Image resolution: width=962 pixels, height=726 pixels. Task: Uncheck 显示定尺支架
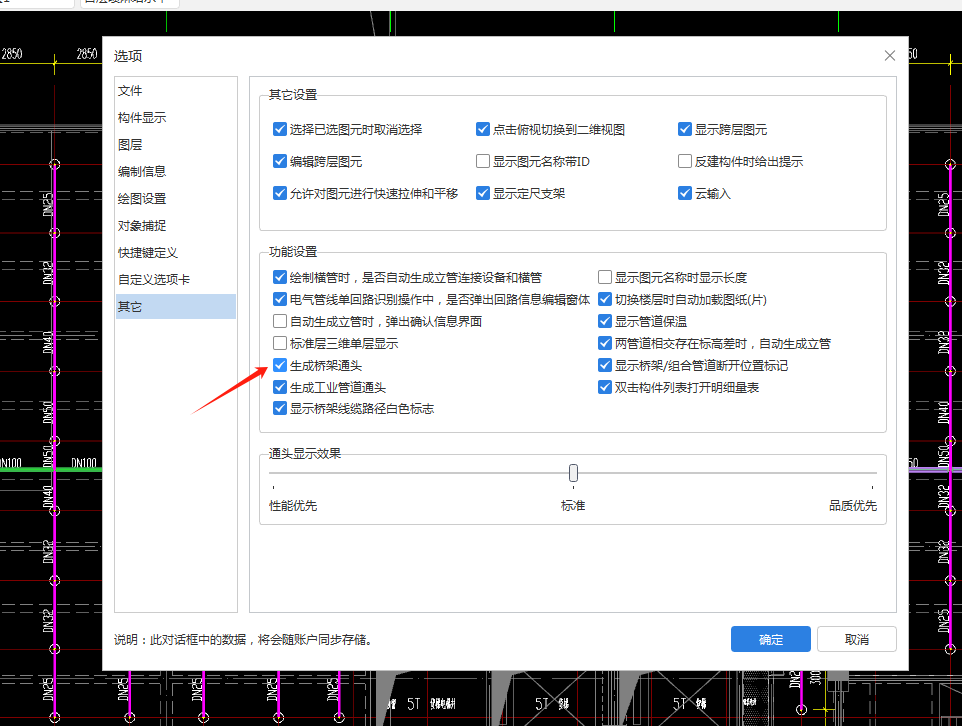pos(483,193)
